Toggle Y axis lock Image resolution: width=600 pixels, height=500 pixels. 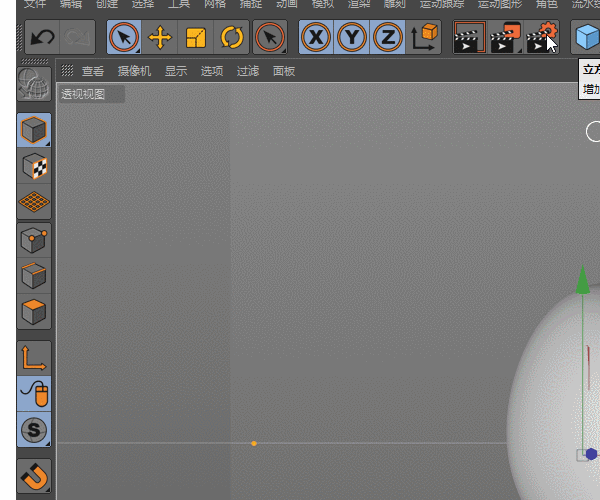352,37
